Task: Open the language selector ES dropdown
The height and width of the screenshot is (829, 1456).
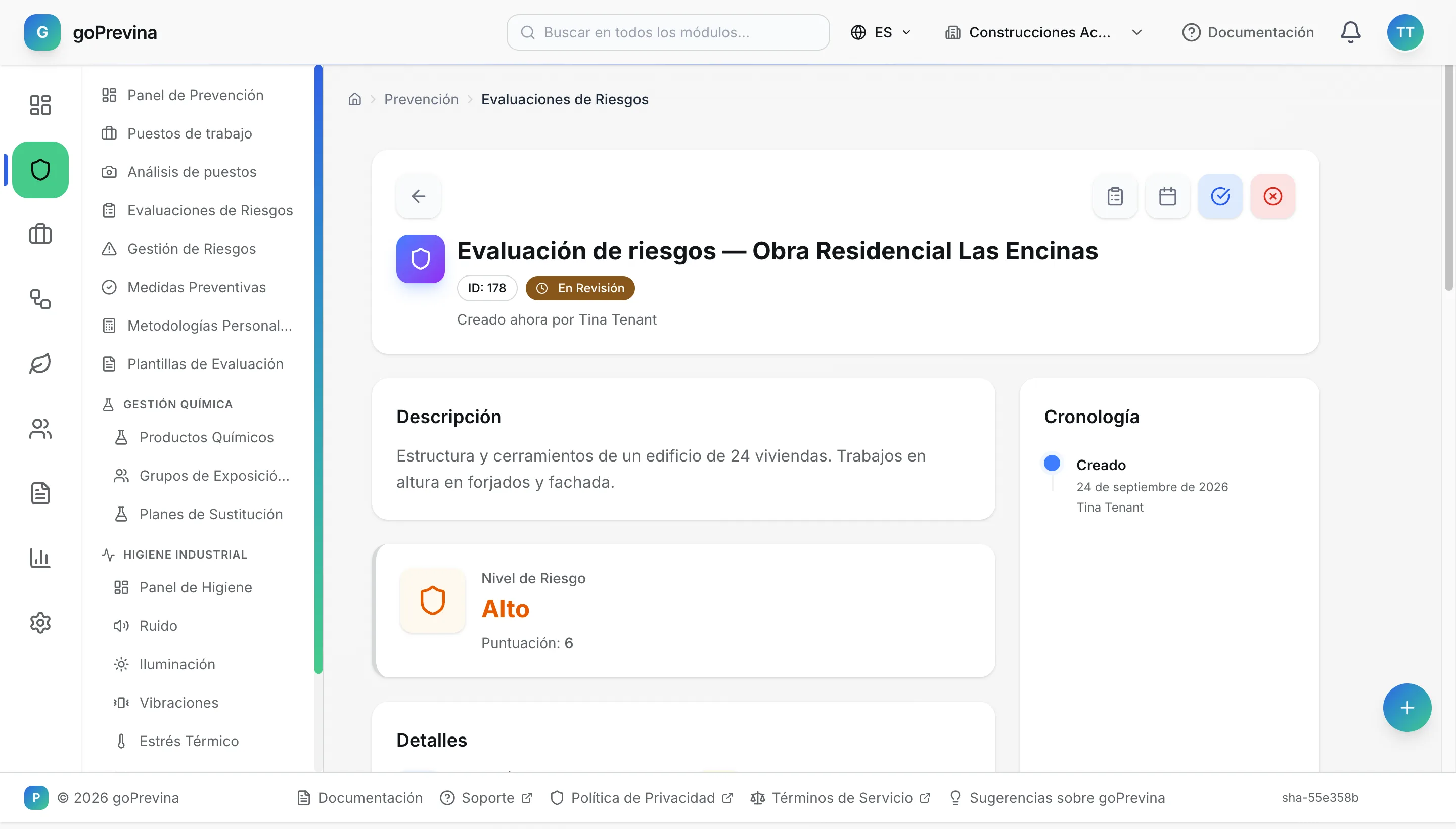Action: coord(881,32)
